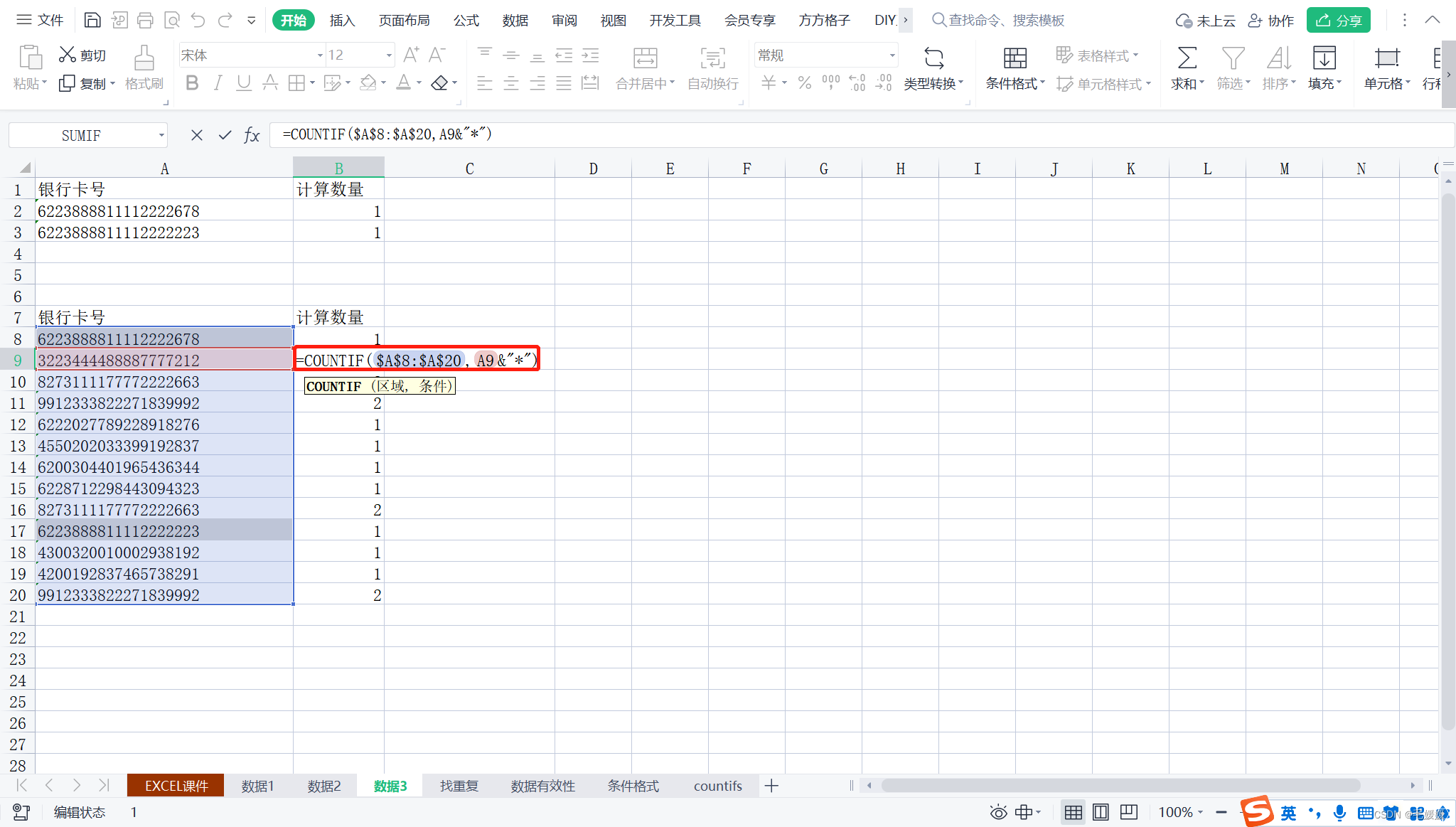
Task: Open the Name Box SUMIF dropdown
Action: pos(161,135)
